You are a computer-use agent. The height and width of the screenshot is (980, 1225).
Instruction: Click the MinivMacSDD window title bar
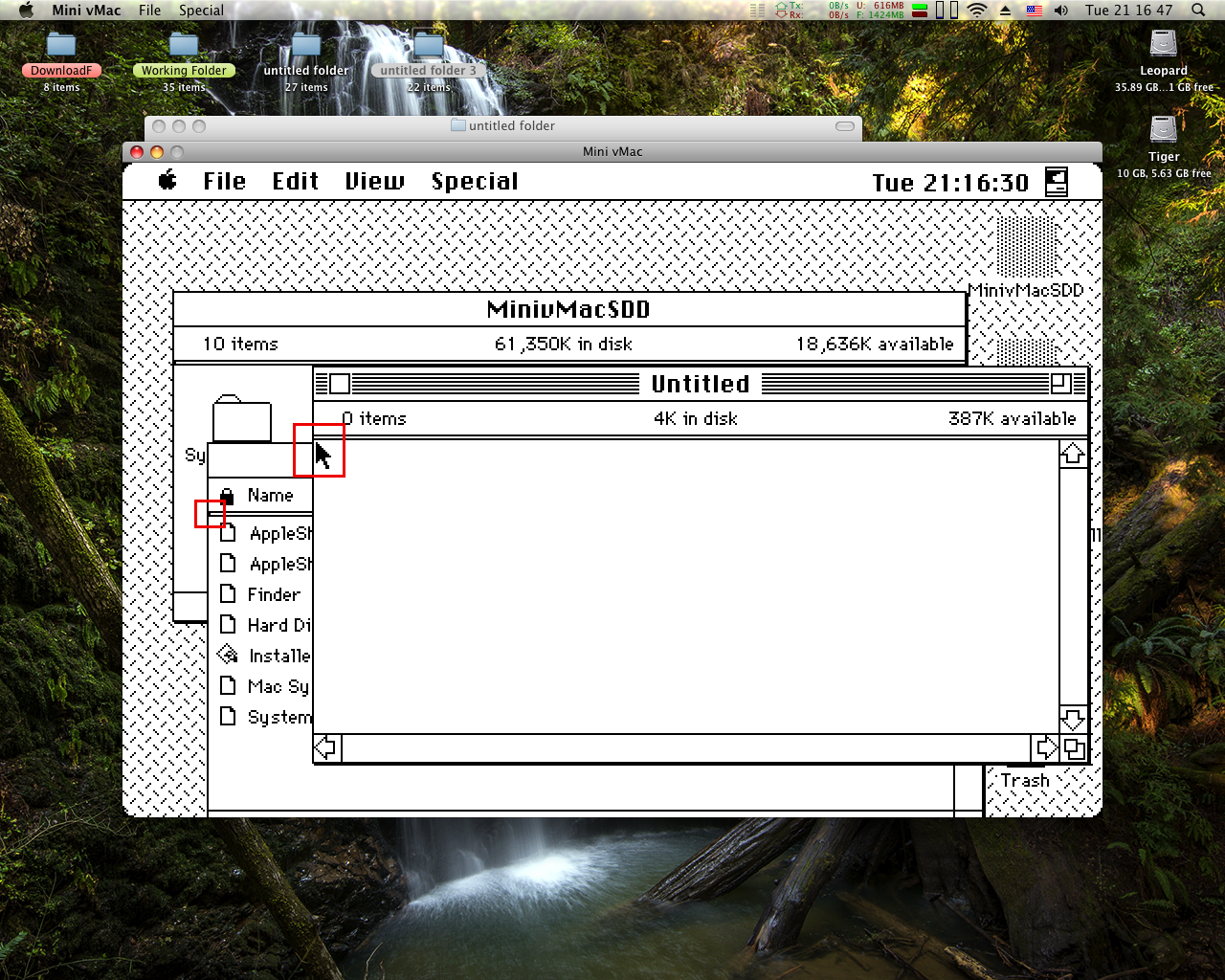point(568,309)
